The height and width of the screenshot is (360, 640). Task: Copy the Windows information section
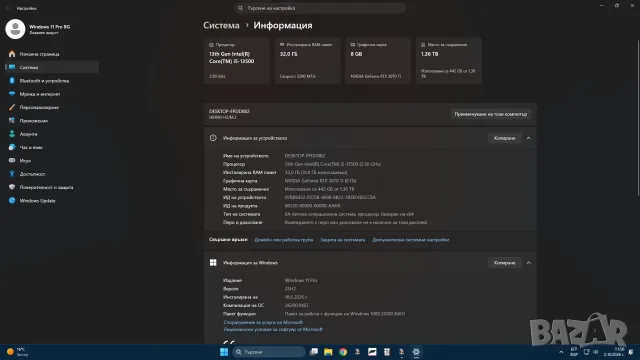504,263
